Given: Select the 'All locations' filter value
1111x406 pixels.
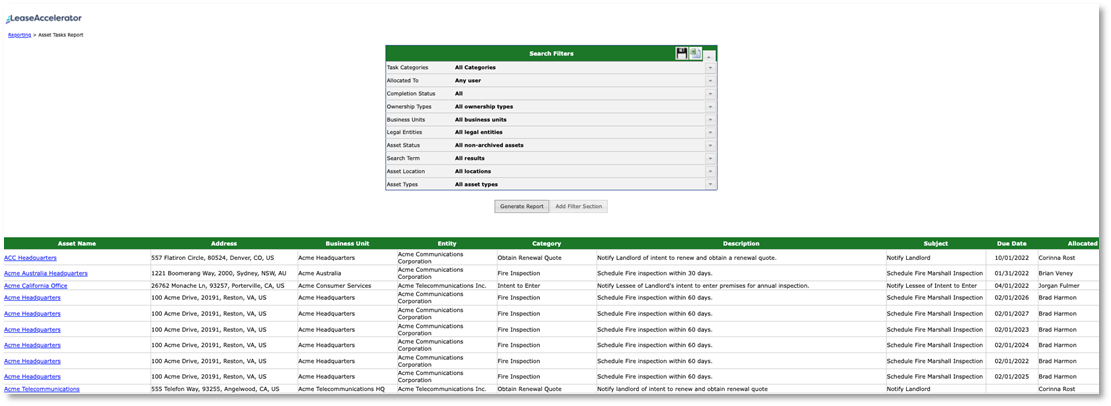Looking at the screenshot, I should (473, 171).
